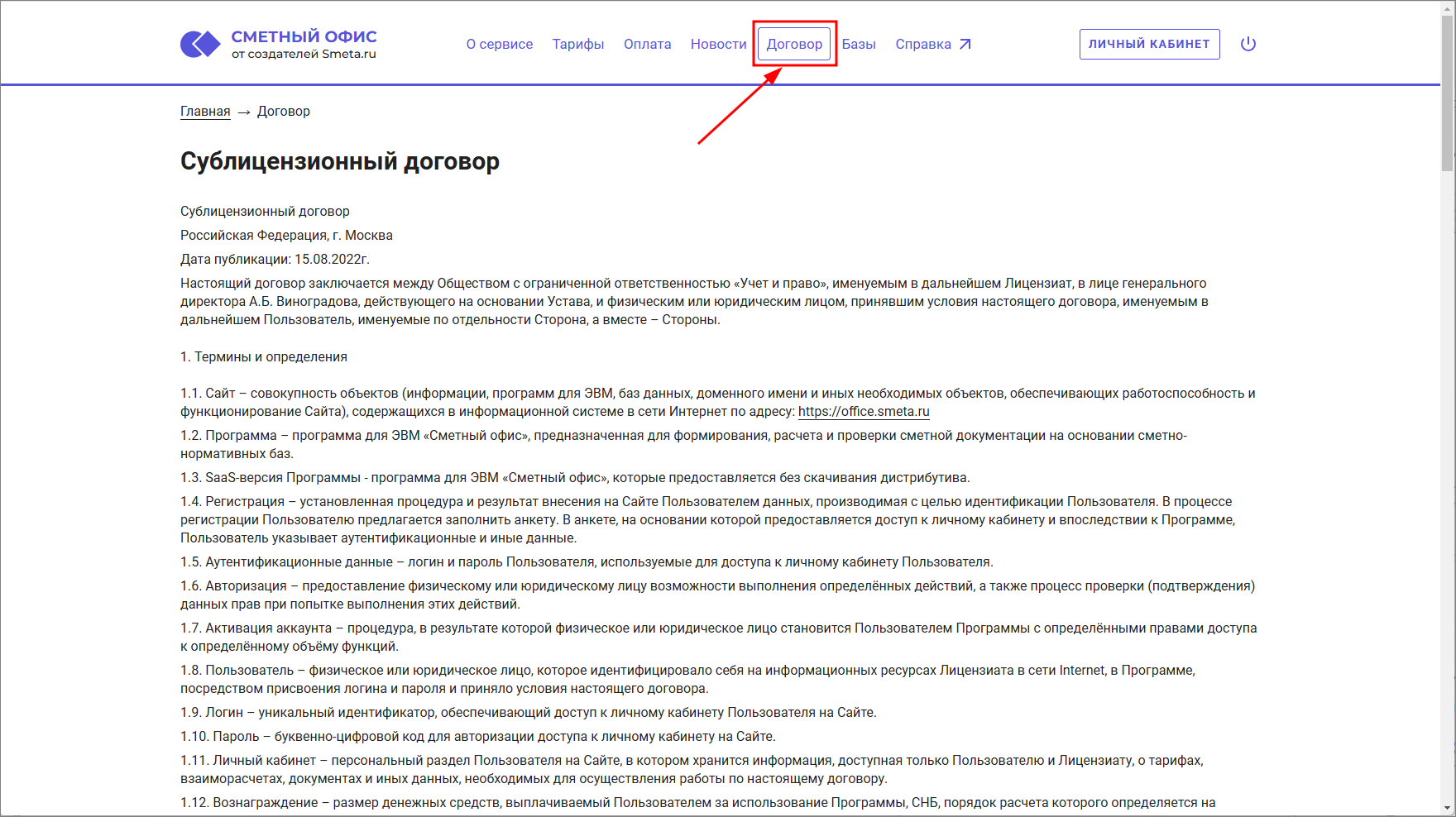The width and height of the screenshot is (1456, 817).
Task: Click the от создателей Smeta.ru subtitle
Action: (304, 53)
